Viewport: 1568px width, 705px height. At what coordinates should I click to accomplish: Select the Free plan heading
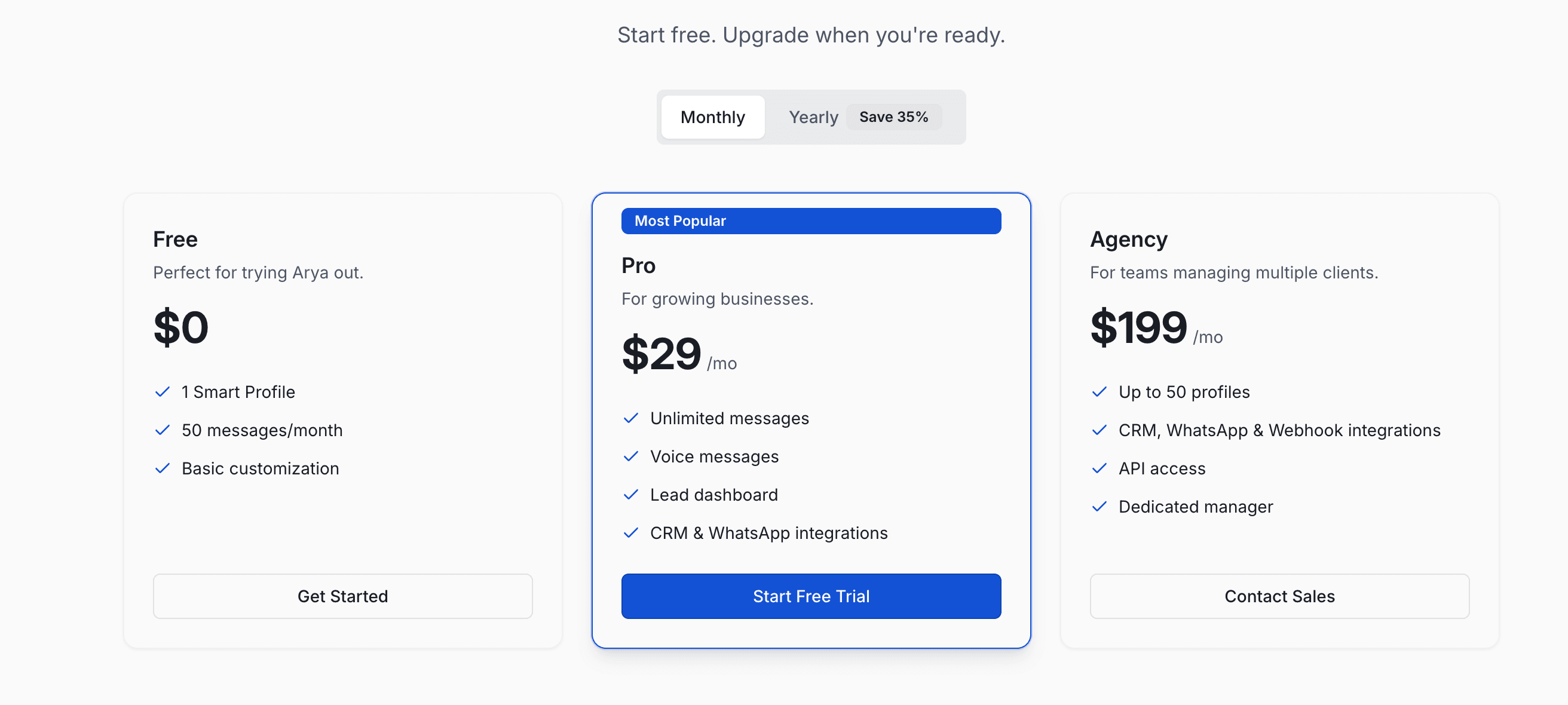(175, 239)
